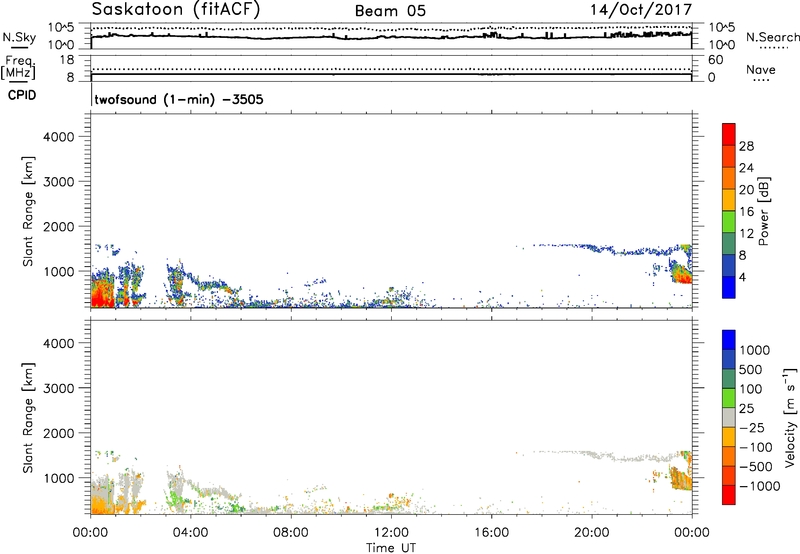Click the '100' label on the velocity color bar
Viewport: 800px width, 554px height.
(x=751, y=389)
